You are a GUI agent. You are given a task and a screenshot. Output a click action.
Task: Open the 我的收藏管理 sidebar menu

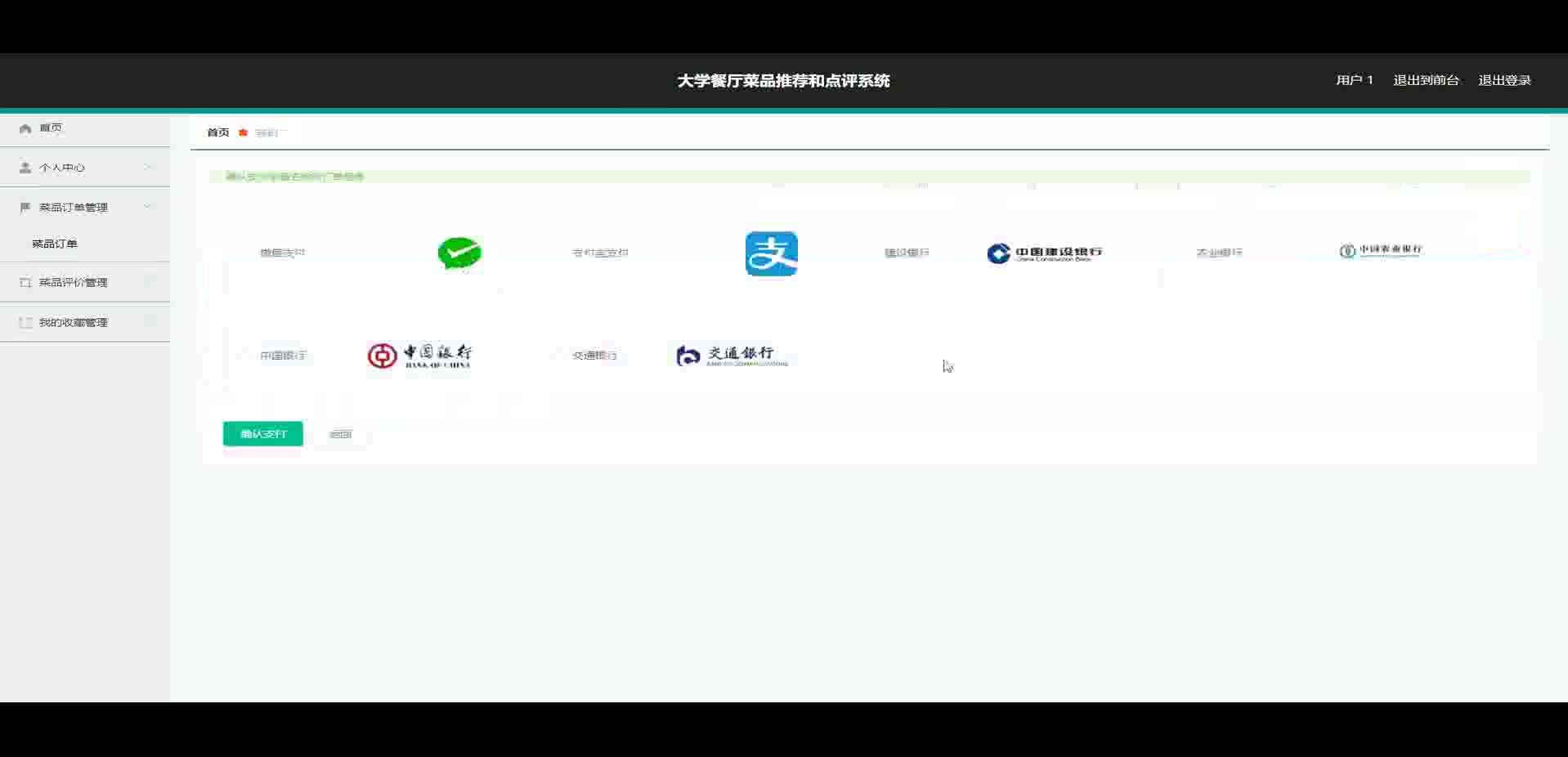(x=85, y=322)
